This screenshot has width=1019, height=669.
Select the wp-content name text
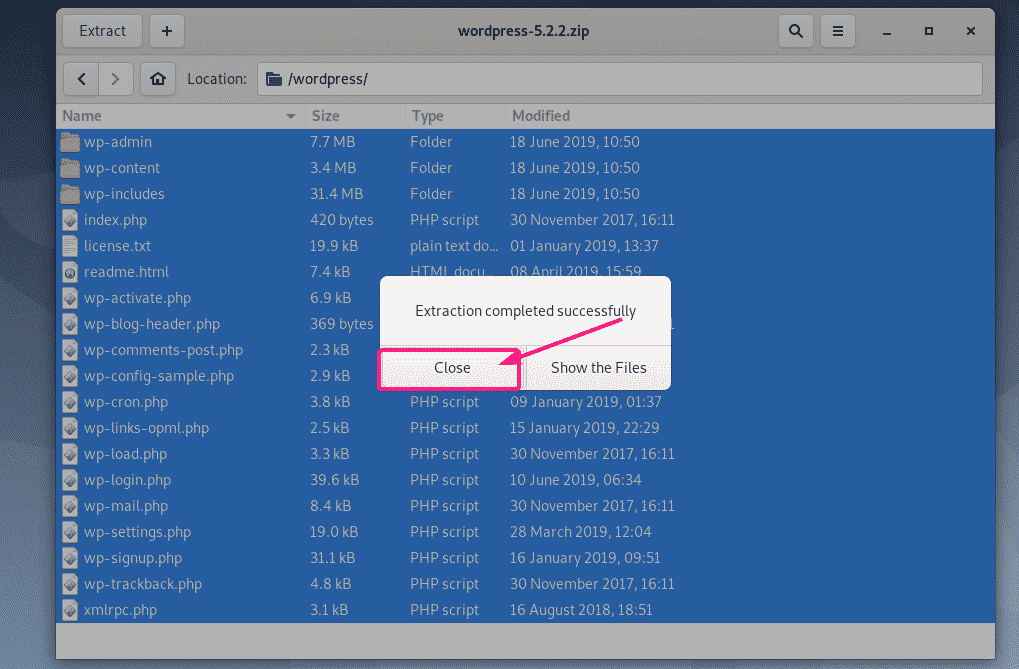point(122,168)
